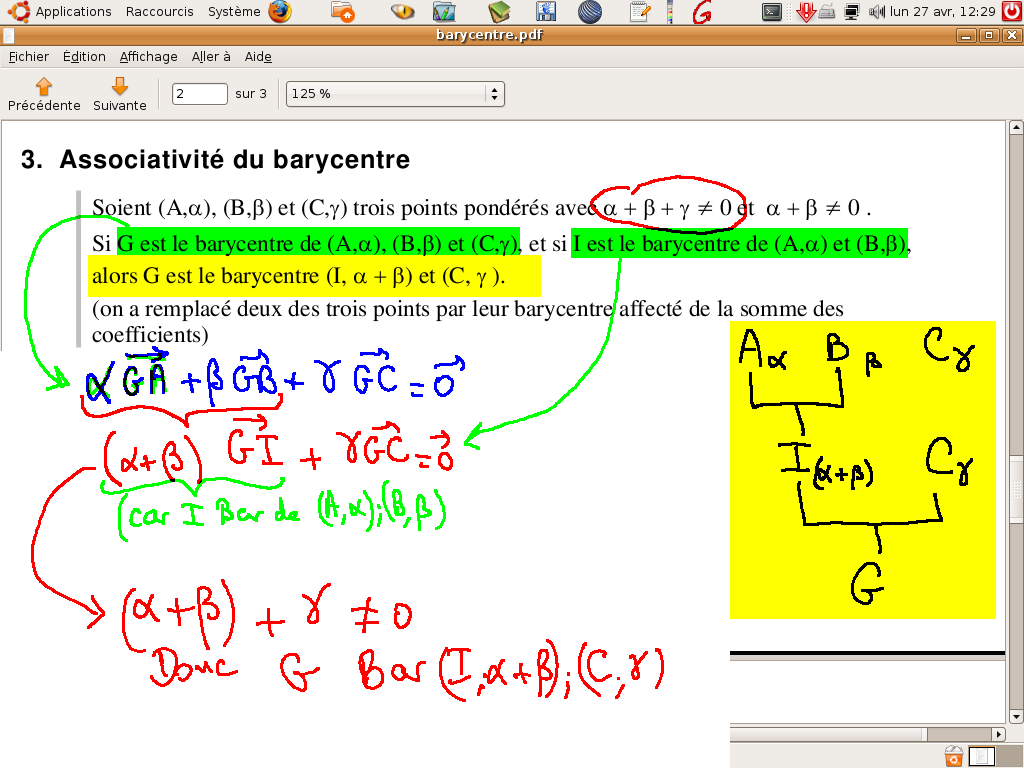
Task: Open the Applications menu
Action: tap(73, 12)
